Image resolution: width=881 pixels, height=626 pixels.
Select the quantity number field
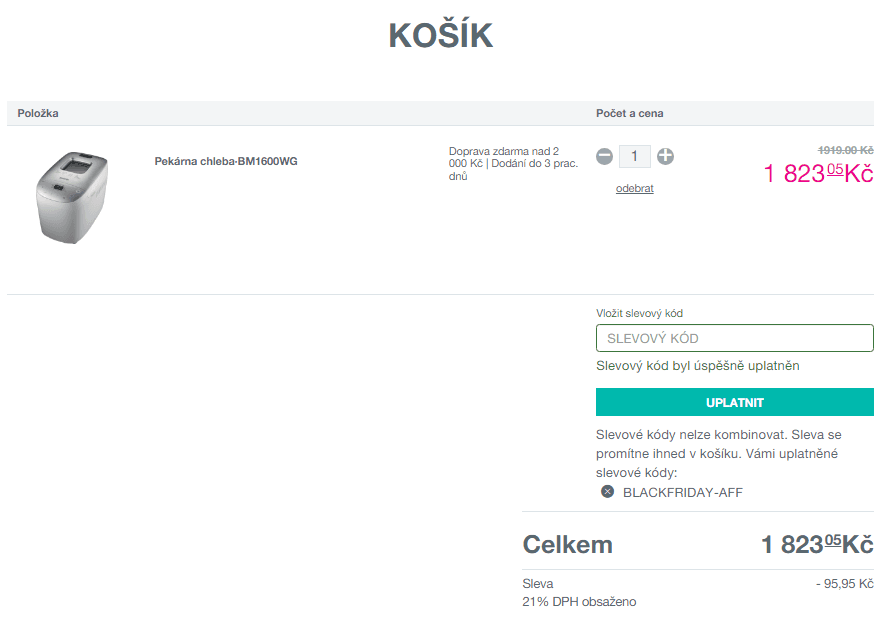pos(635,156)
